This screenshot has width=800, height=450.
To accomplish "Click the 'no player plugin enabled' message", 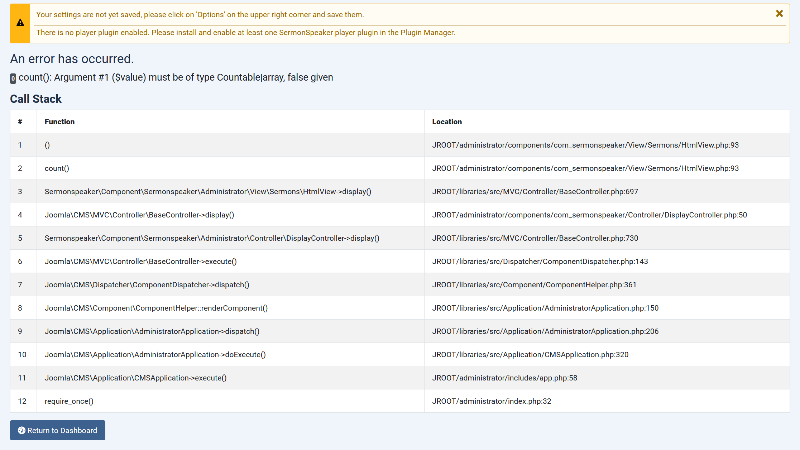I will (x=245, y=32).
